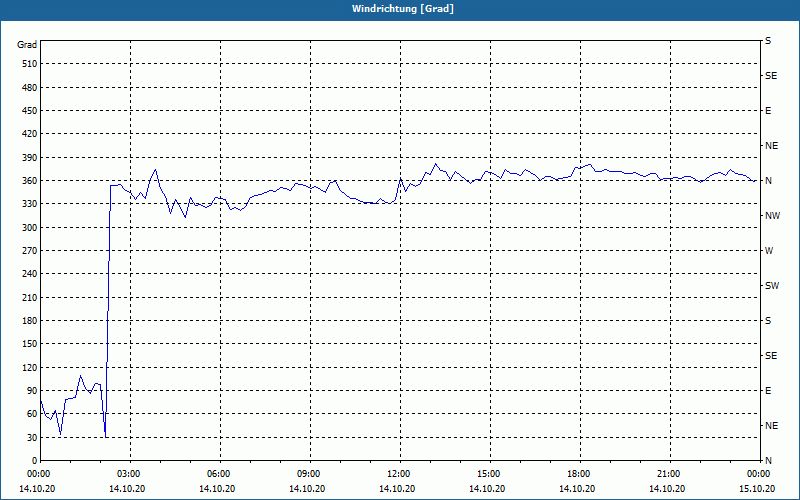Click the 270 degree axis label
This screenshot has height=500, width=800.
30,251
